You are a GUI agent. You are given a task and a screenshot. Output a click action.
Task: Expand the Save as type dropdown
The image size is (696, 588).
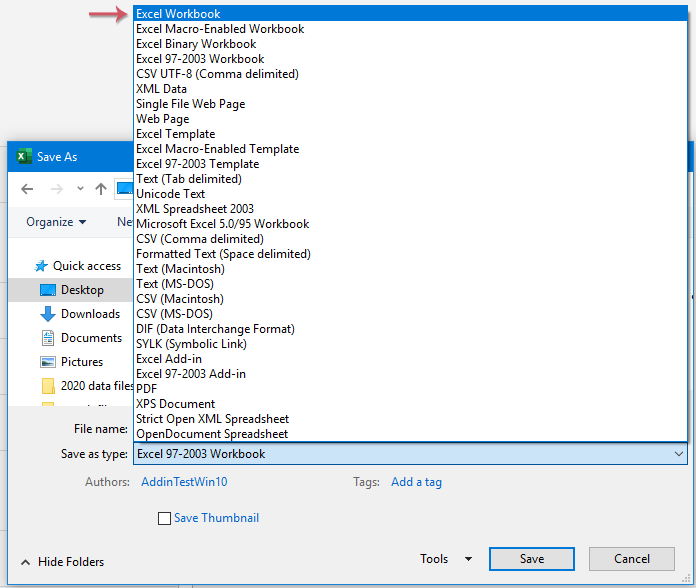pyautogui.click(x=679, y=454)
